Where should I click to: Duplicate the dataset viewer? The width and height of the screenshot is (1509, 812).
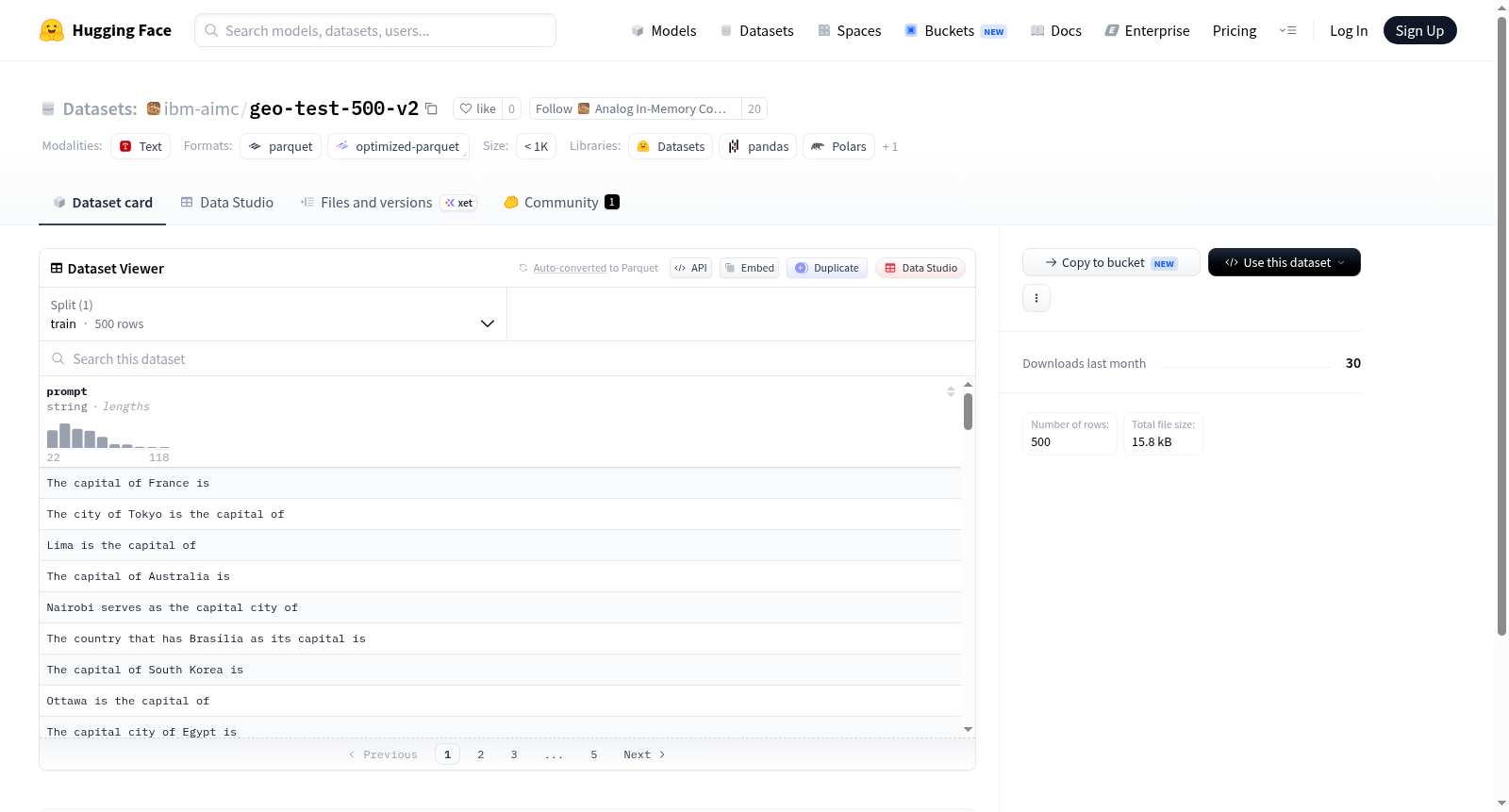point(827,268)
